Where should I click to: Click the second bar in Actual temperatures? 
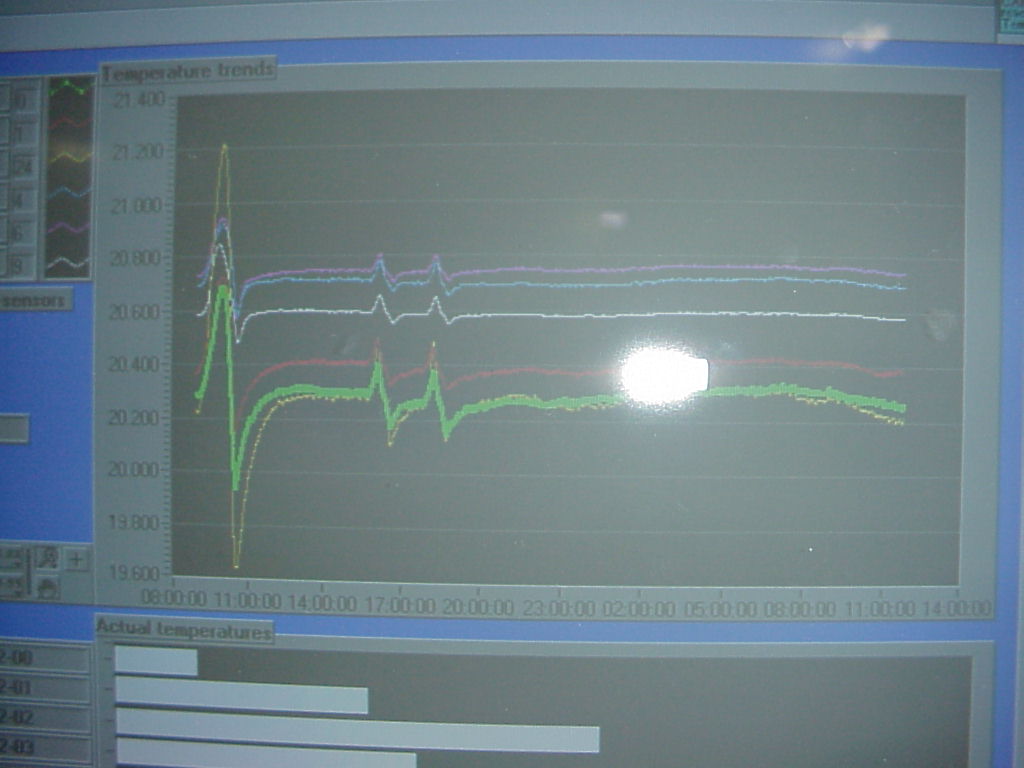[242, 695]
